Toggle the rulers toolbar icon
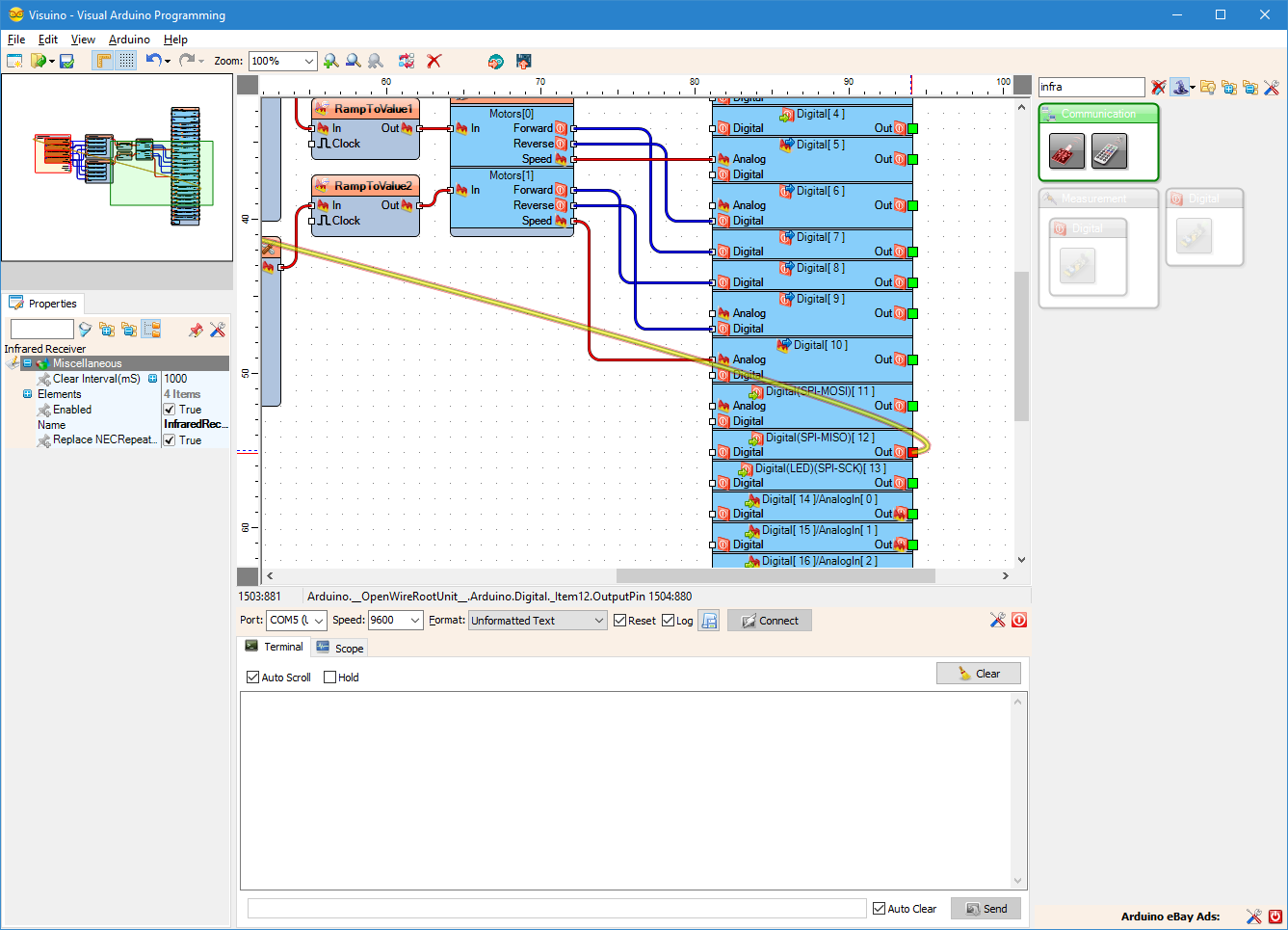Viewport: 1288px width, 930px height. point(103,61)
